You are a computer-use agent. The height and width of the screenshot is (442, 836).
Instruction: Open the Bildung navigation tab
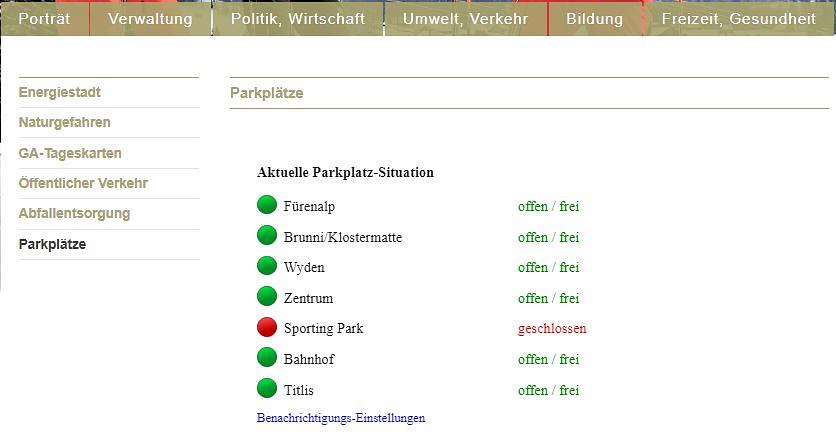point(594,19)
